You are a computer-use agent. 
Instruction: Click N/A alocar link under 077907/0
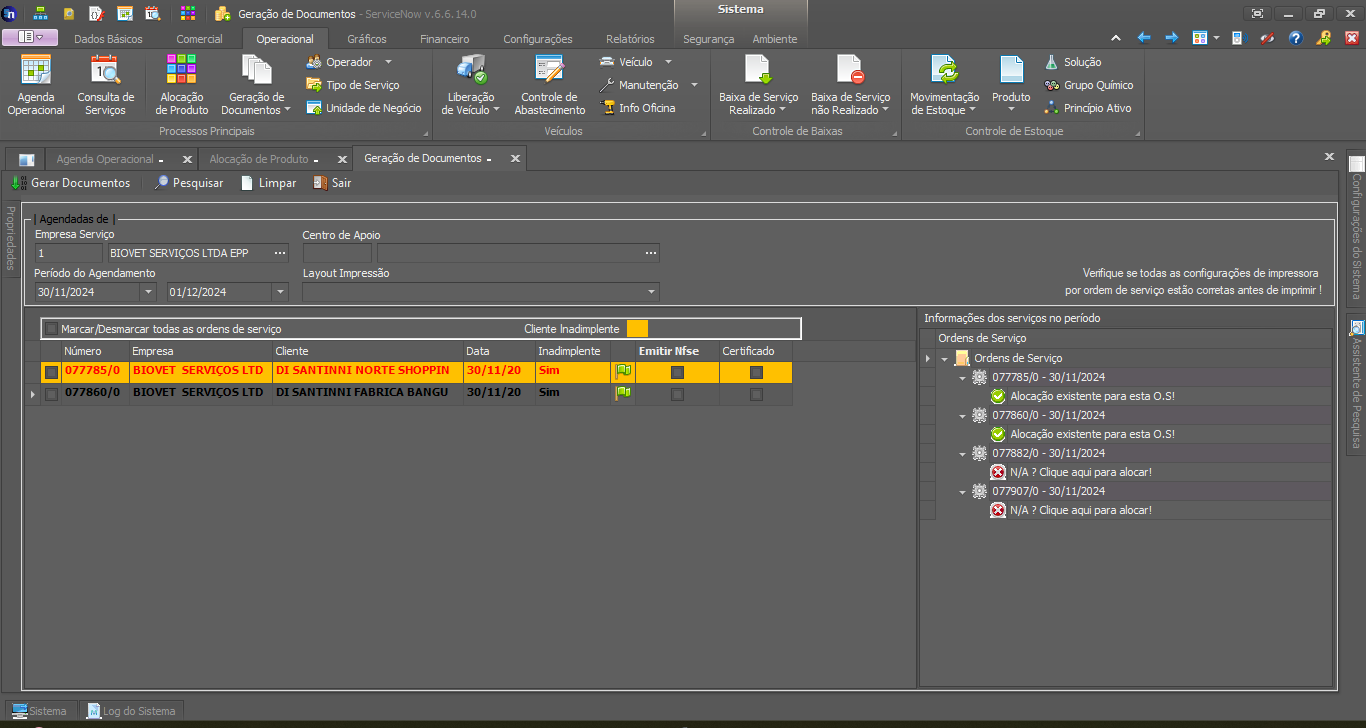pyautogui.click(x=1080, y=510)
